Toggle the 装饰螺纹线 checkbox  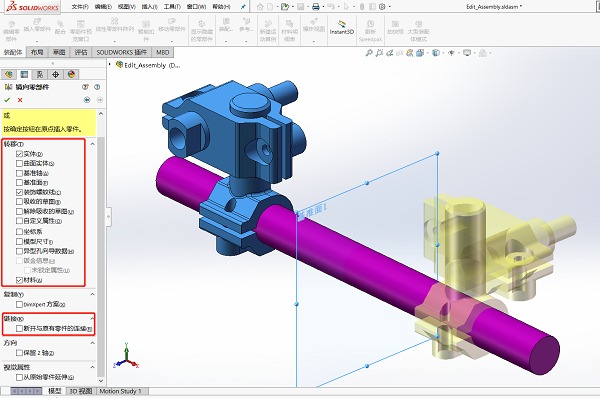pos(20,192)
